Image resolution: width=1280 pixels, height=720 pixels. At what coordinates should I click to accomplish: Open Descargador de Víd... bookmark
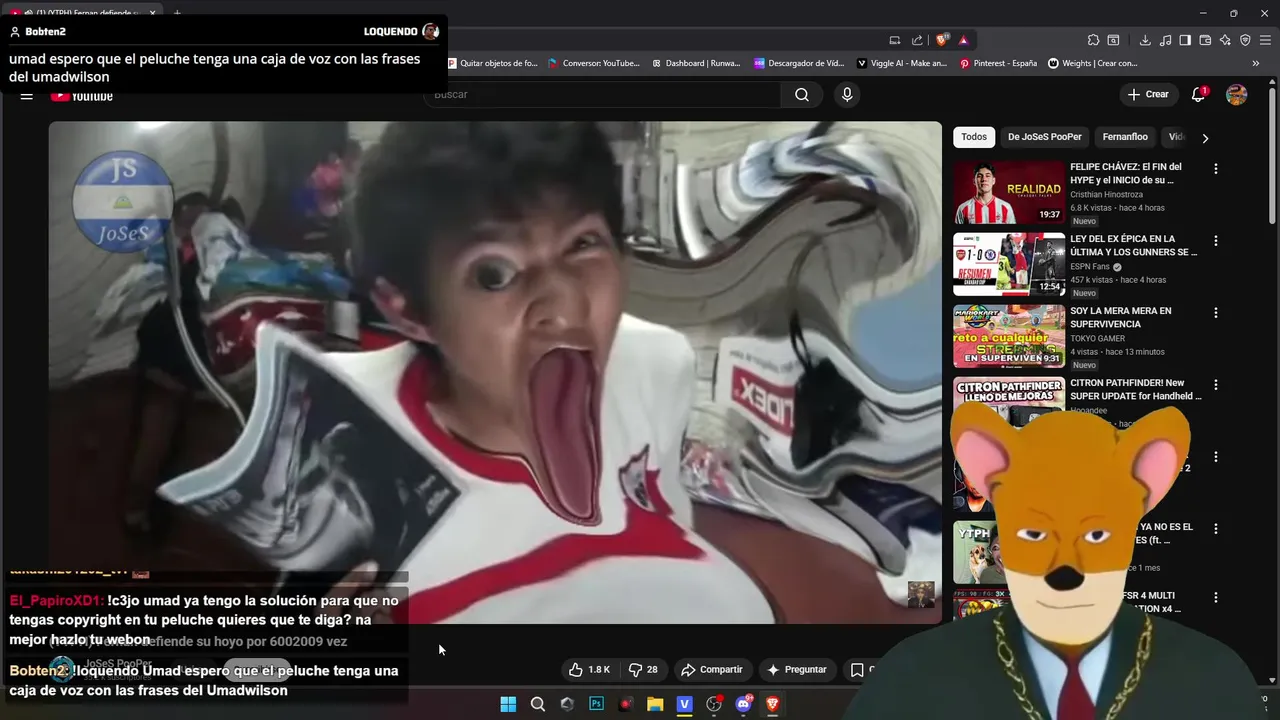pyautogui.click(x=799, y=63)
